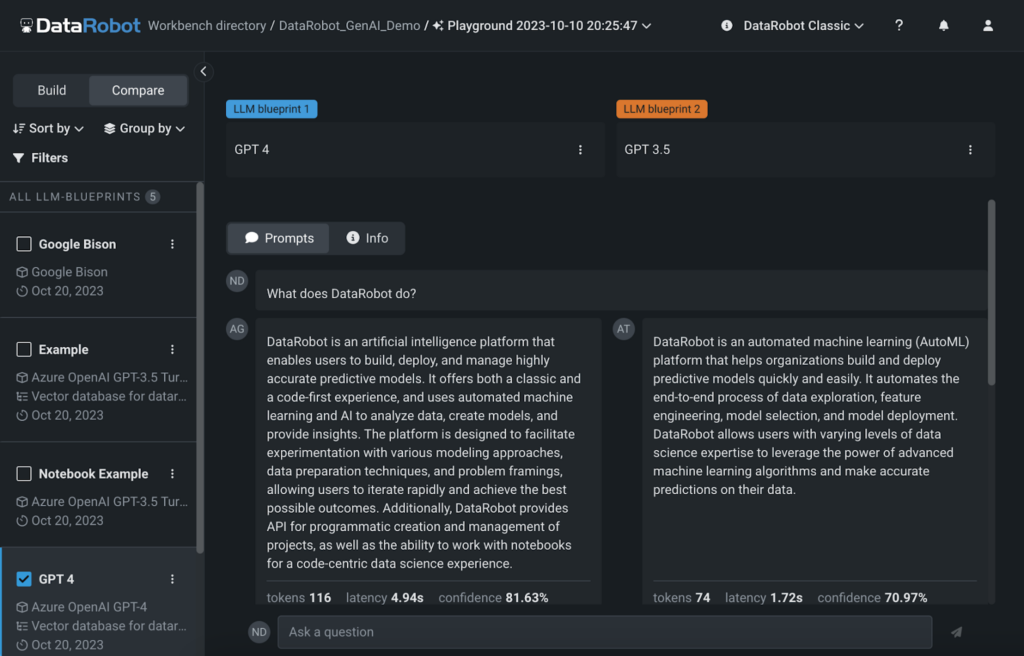Open notifications bell icon
Viewport: 1024px width, 656px height.
[x=944, y=25]
